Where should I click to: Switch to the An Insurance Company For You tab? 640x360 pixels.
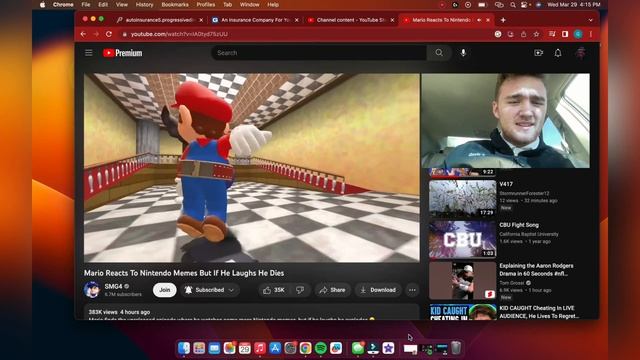coord(255,20)
